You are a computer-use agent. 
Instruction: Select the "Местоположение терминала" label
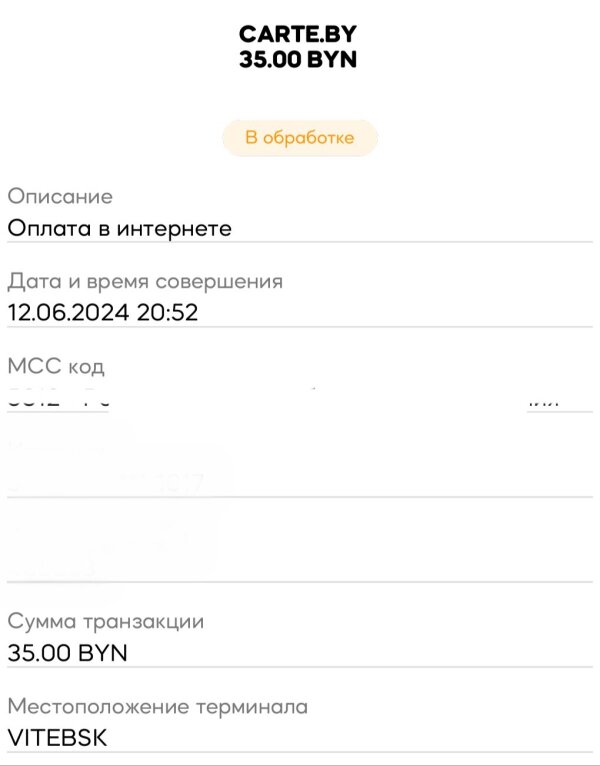[x=158, y=707]
